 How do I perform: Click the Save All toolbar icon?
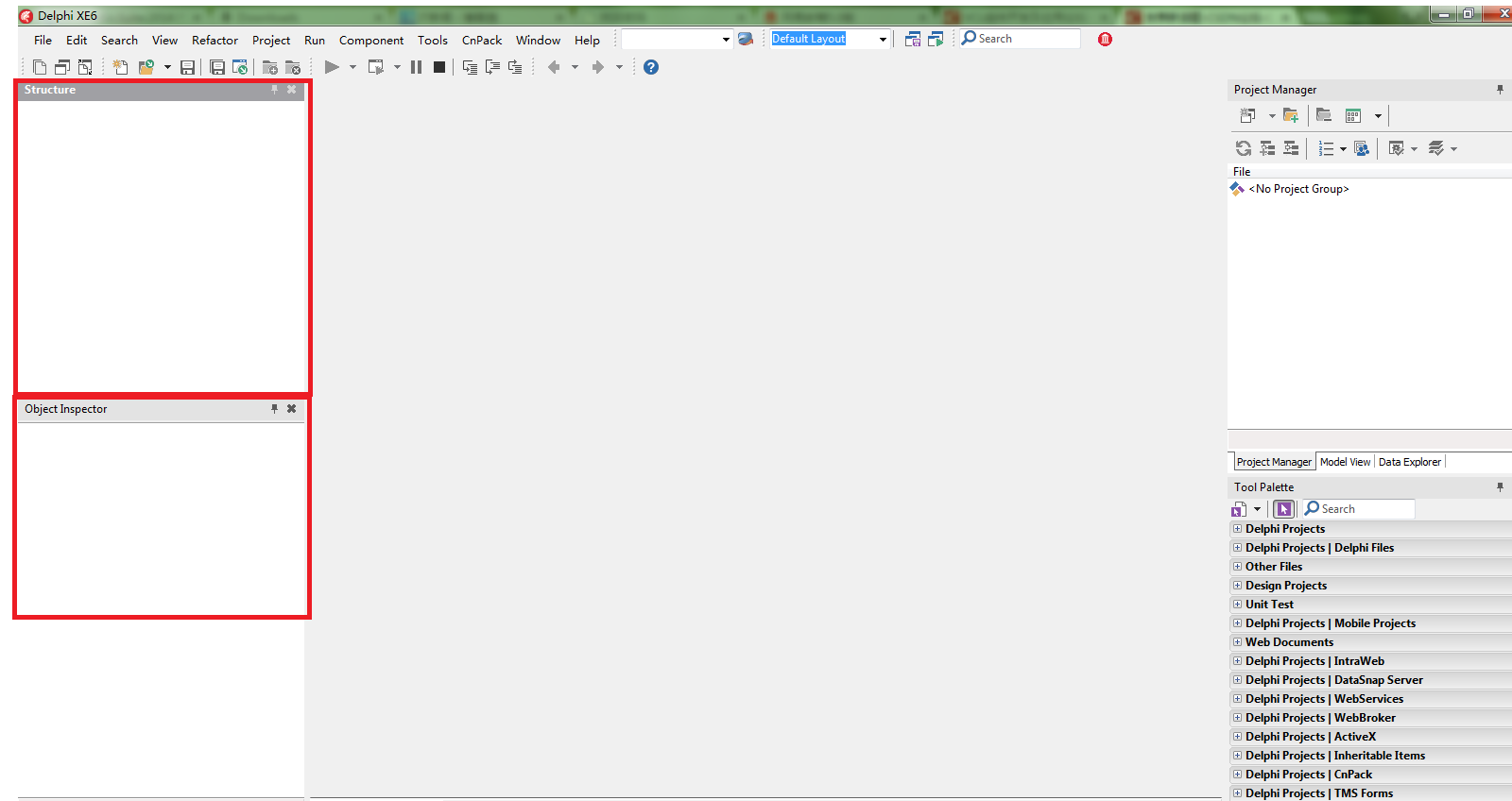(x=217, y=67)
